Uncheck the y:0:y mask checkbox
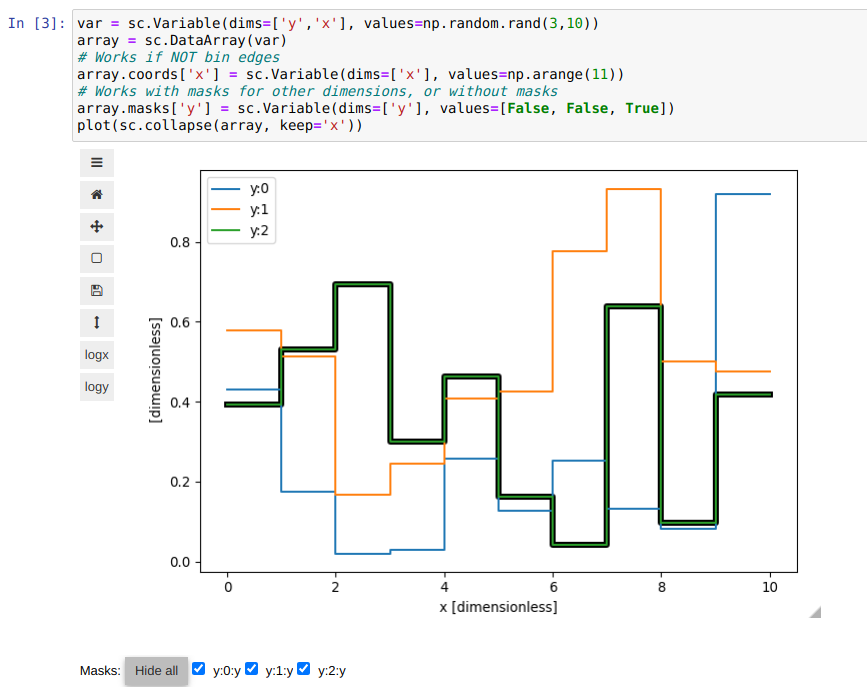The width and height of the screenshot is (867, 694). coord(198,668)
